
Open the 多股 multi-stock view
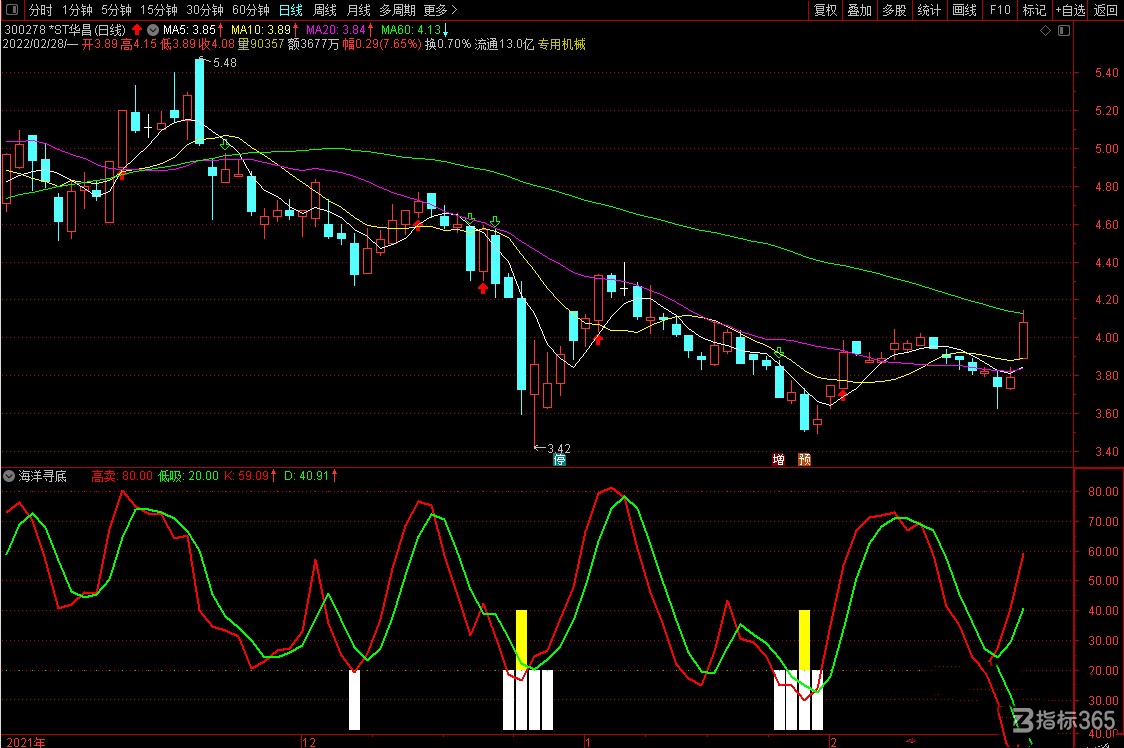coord(894,10)
